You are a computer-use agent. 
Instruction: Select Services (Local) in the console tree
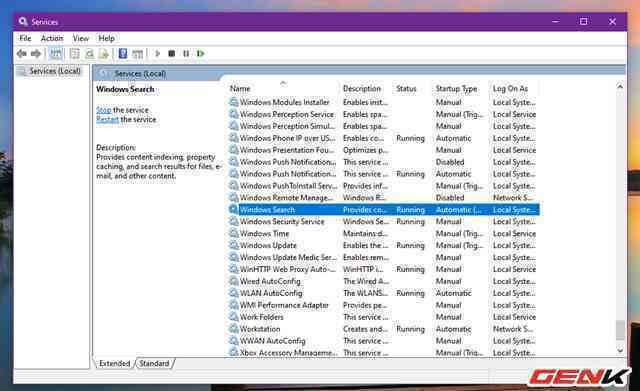click(55, 71)
